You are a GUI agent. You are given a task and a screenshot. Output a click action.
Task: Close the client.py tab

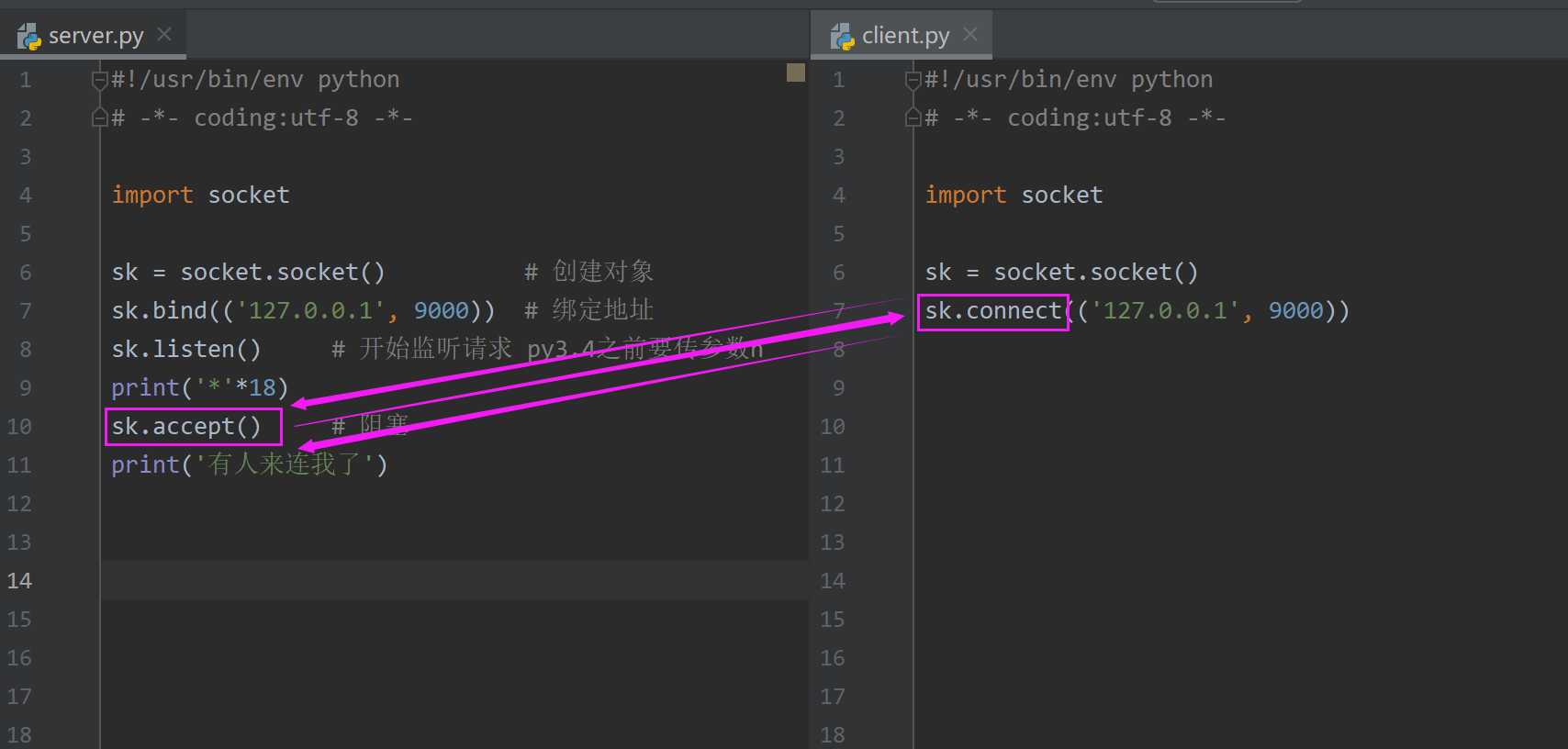click(x=970, y=35)
